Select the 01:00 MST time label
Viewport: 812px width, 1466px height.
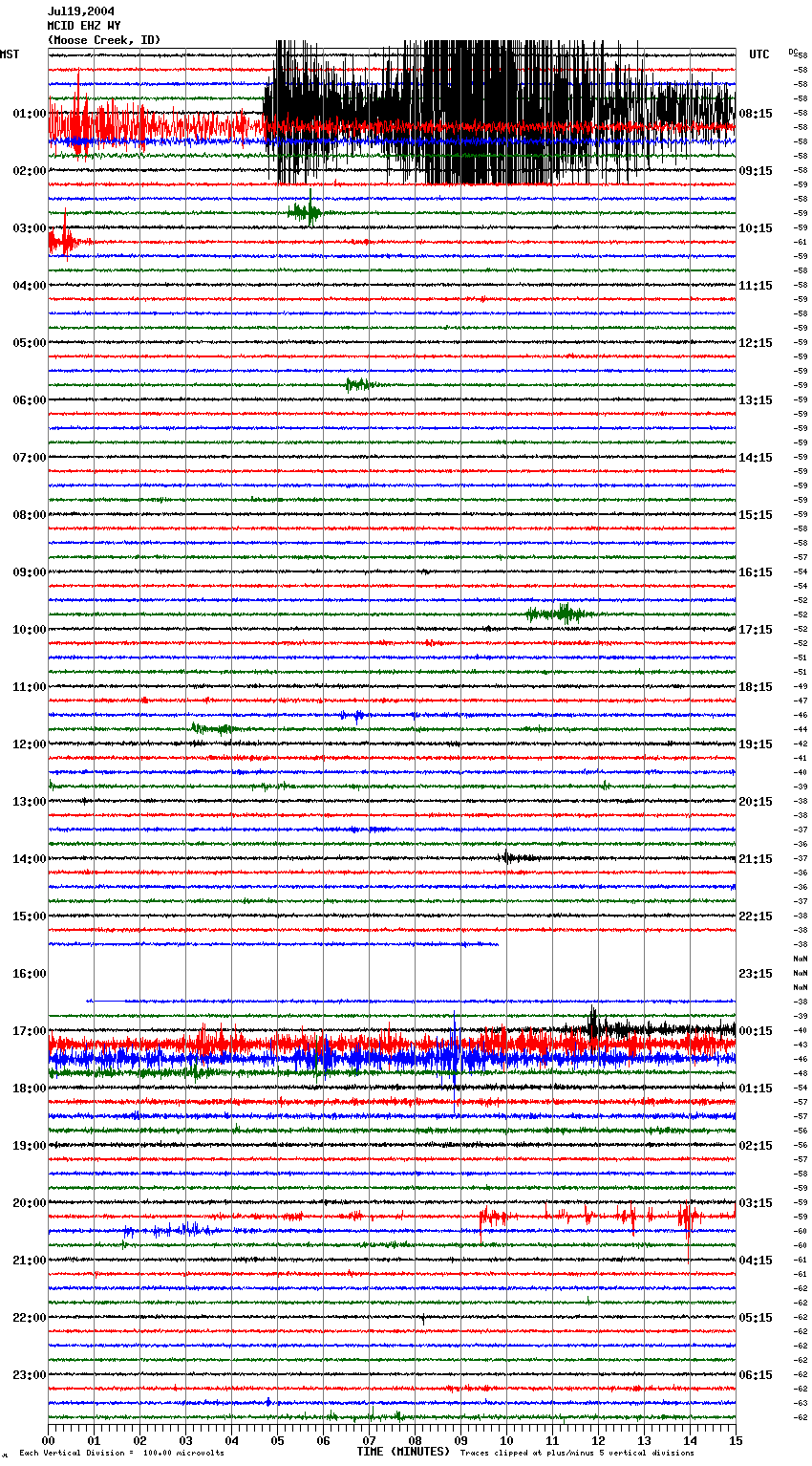pos(30,113)
